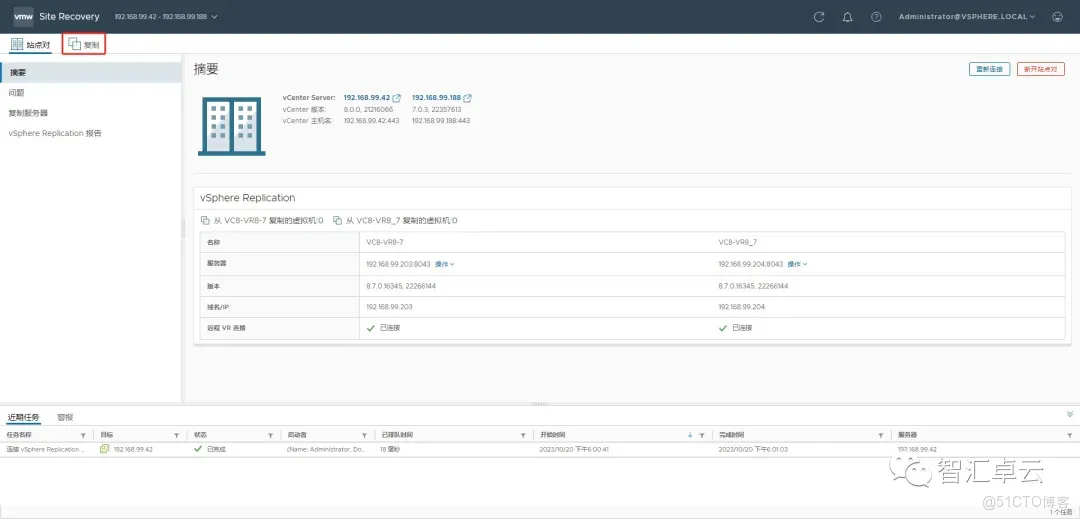Collapse the recent tasks panel with double chevron
This screenshot has height=519, width=1080.
click(x=1070, y=414)
